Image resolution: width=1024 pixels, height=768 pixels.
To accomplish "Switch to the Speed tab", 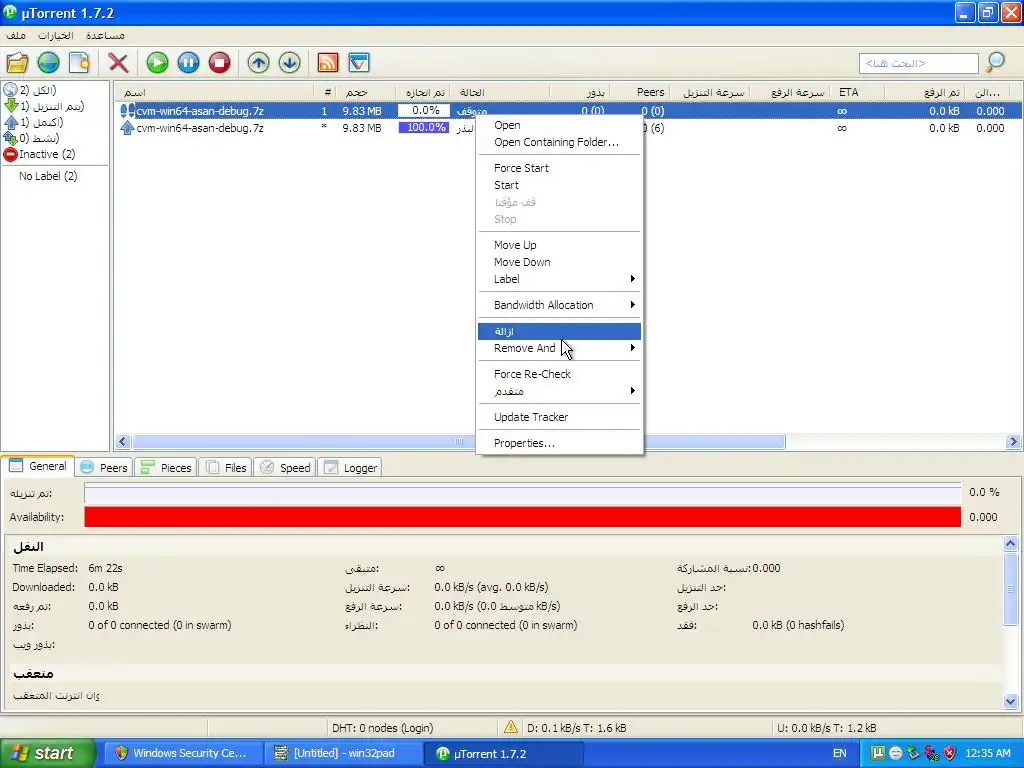I will [285, 468].
